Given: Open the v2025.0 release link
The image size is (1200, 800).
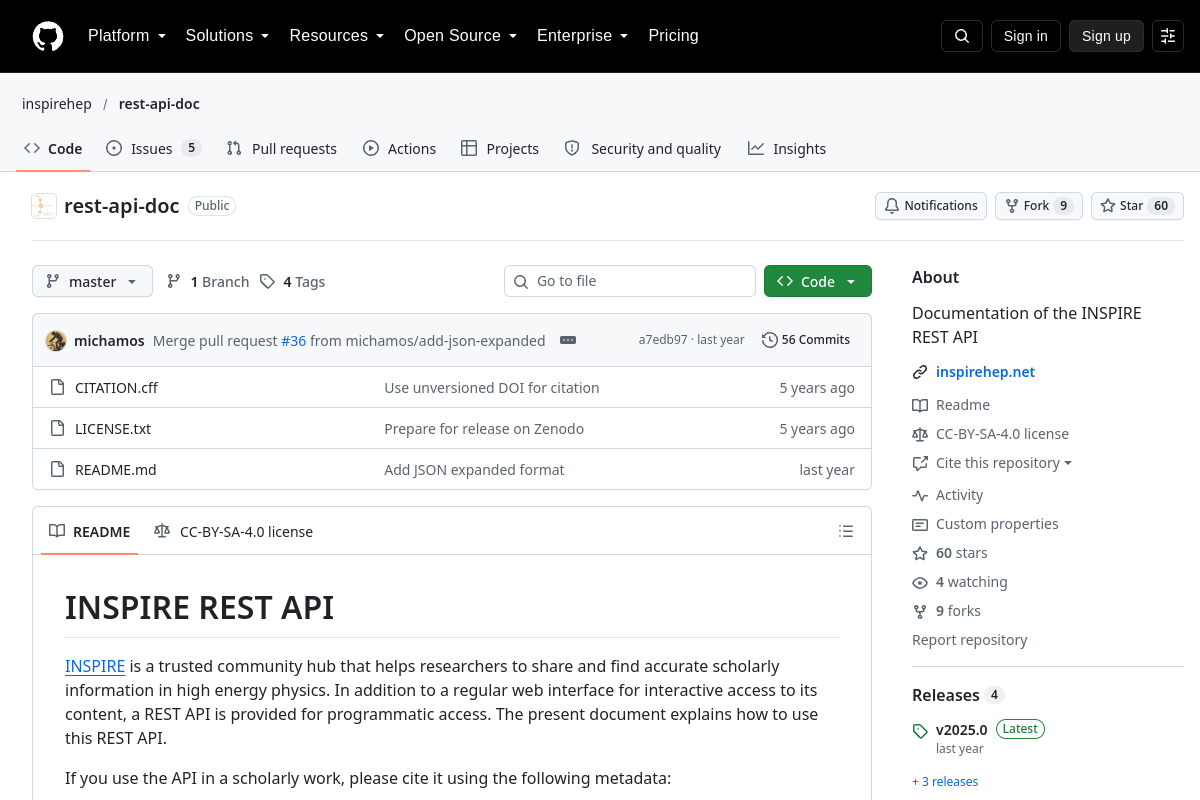Looking at the screenshot, I should tap(962, 729).
